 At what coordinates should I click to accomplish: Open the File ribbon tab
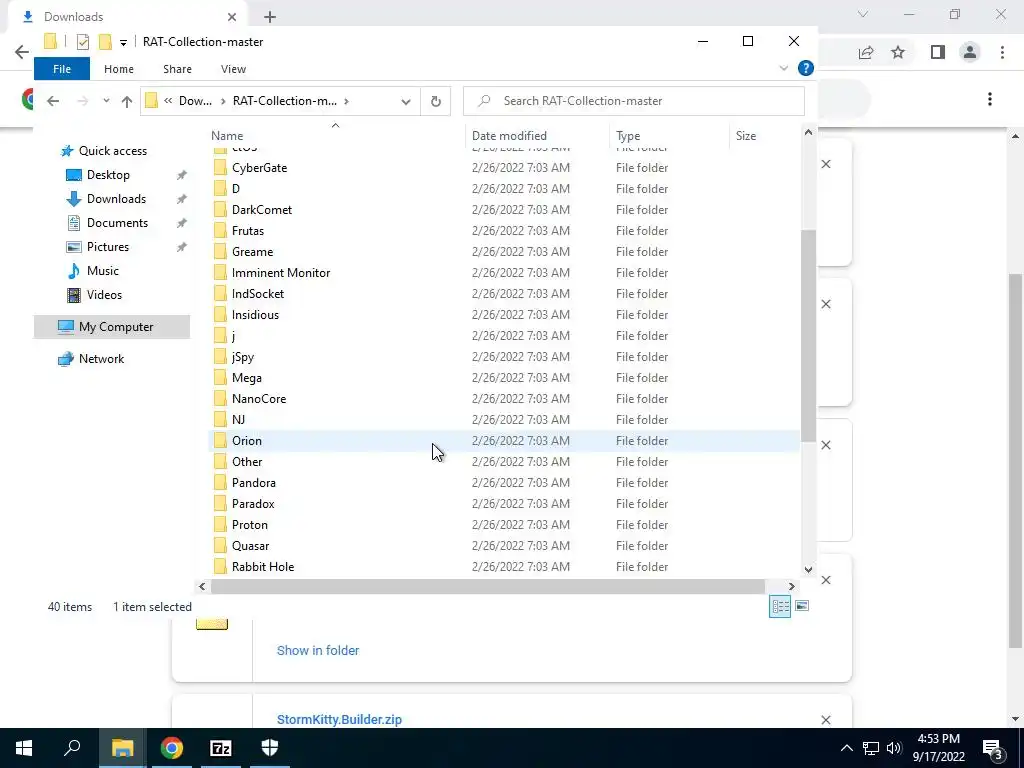[x=62, y=69]
